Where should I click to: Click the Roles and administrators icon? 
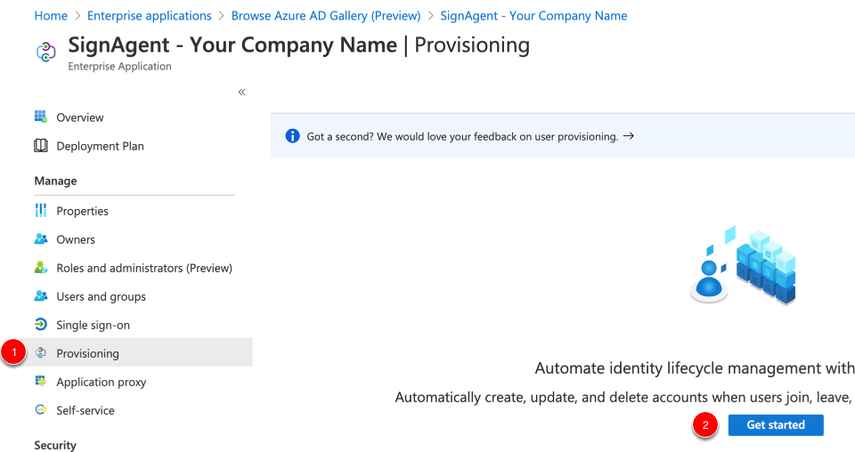[40, 267]
